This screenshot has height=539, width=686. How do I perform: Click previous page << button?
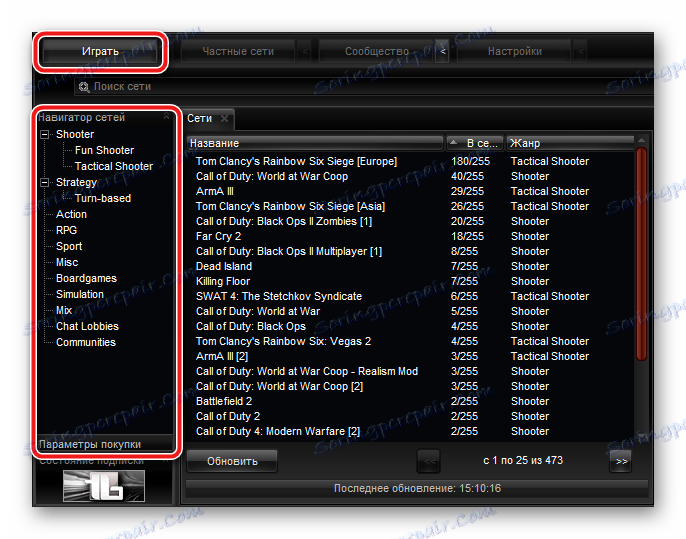point(430,461)
